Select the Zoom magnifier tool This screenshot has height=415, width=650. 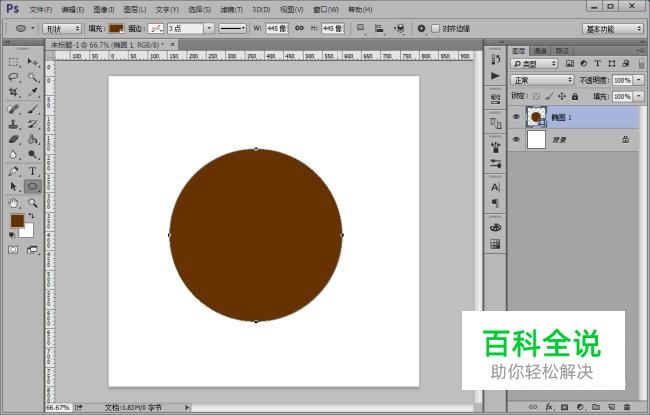(x=32, y=203)
